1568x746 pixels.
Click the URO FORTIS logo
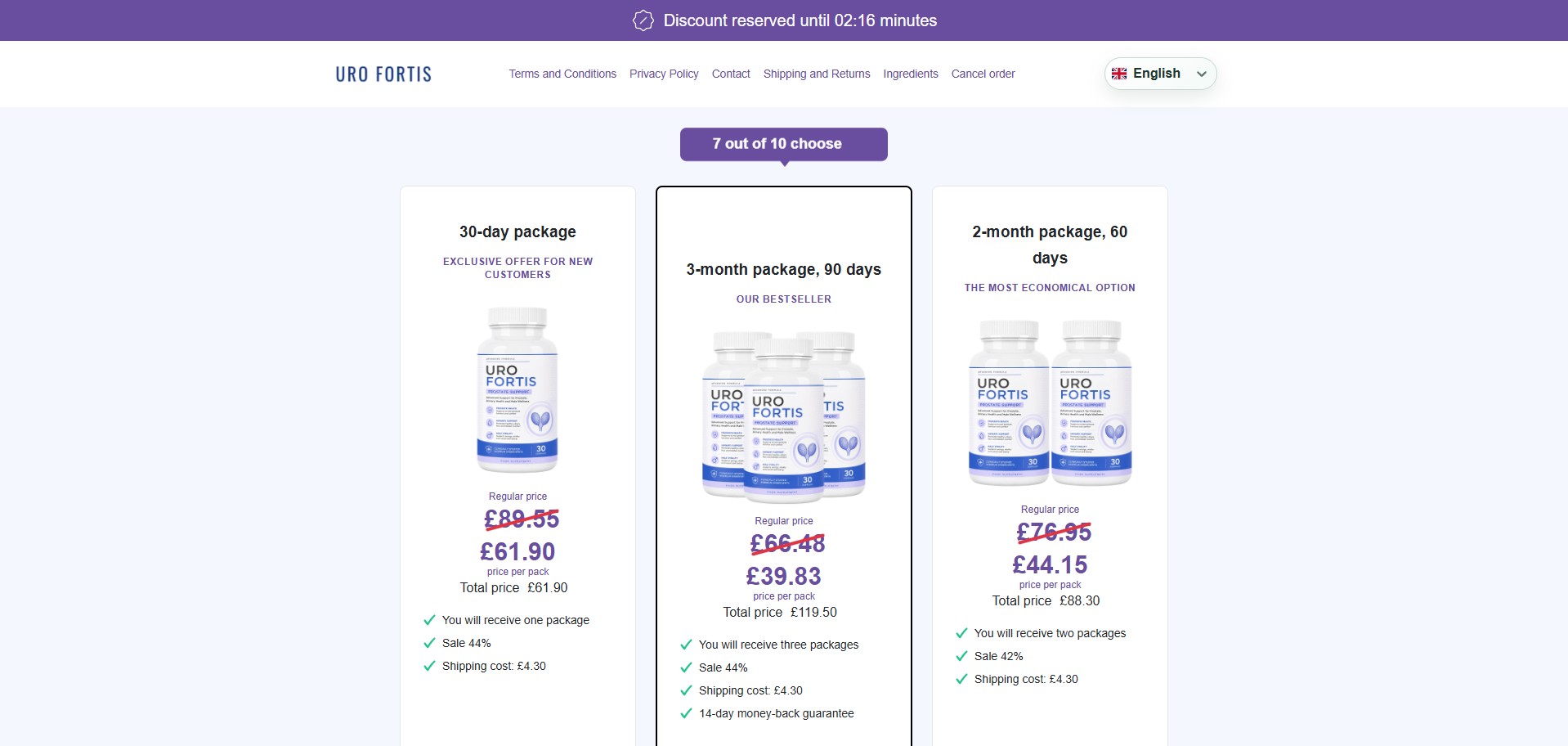pos(383,74)
